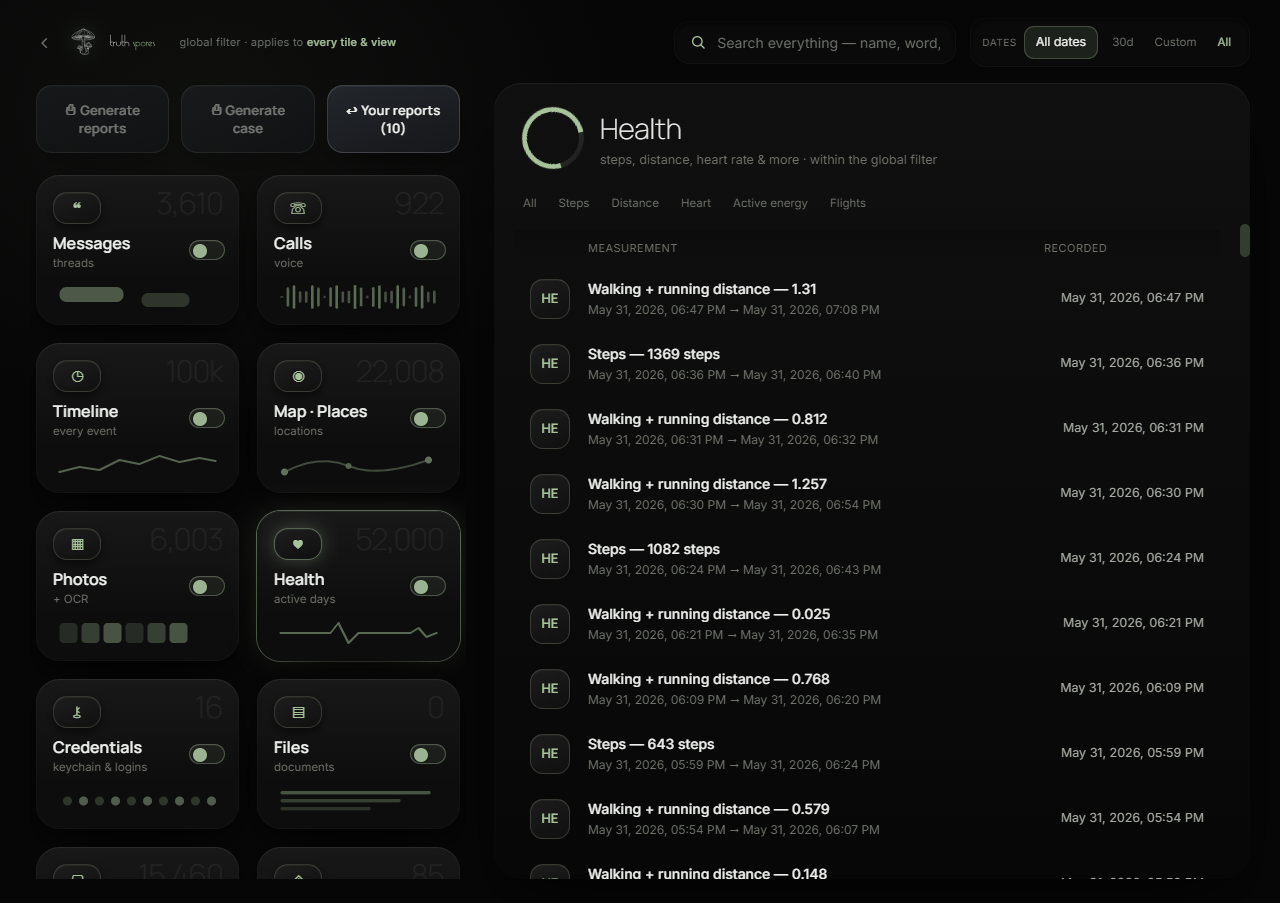Screen dimensions: 1280x903
Task: Toggle the Credentials switch
Action: click(207, 754)
